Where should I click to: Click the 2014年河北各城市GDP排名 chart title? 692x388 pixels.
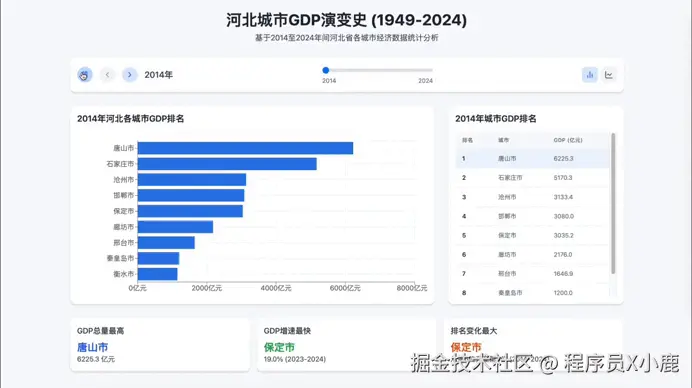pyautogui.click(x=131, y=118)
